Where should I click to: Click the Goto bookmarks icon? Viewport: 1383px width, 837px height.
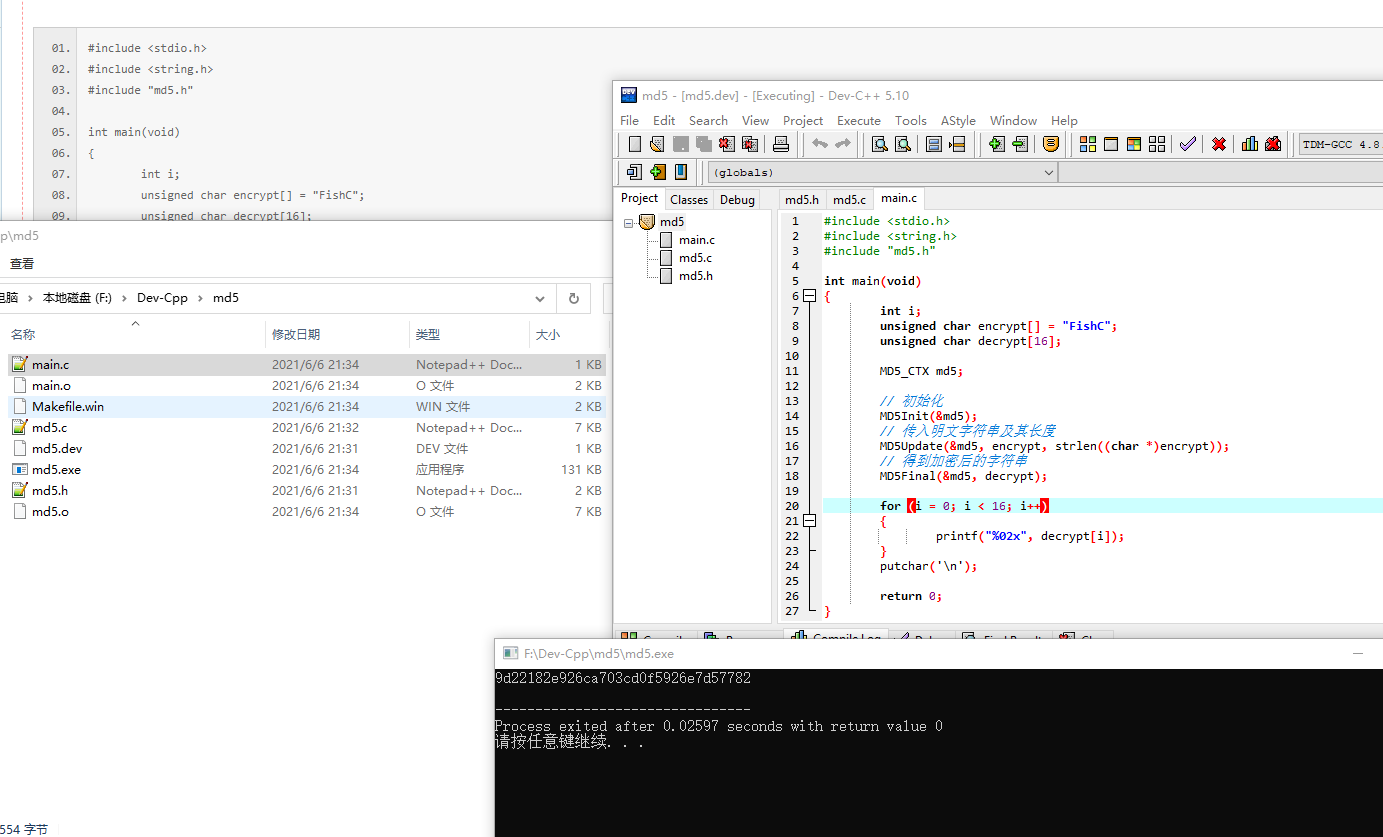tap(681, 172)
